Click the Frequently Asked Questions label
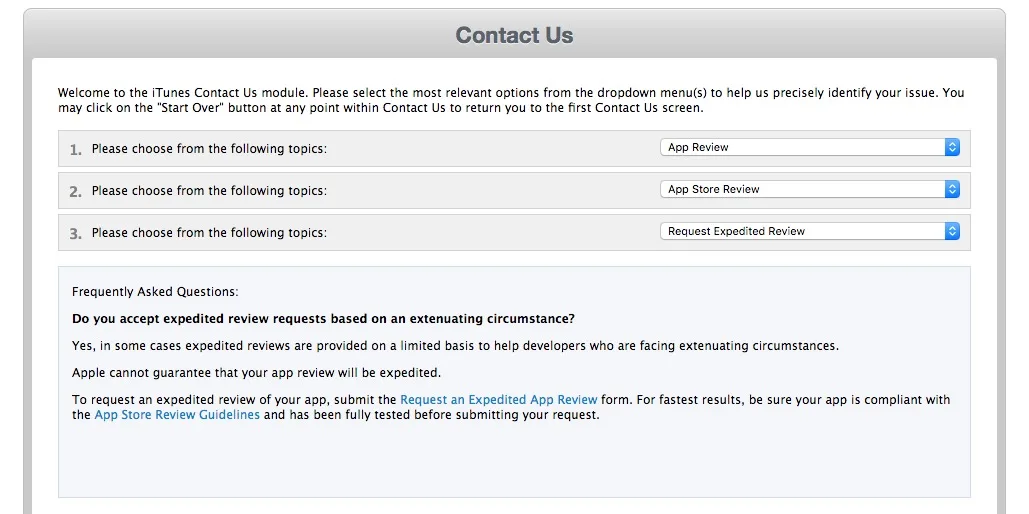 coord(156,292)
